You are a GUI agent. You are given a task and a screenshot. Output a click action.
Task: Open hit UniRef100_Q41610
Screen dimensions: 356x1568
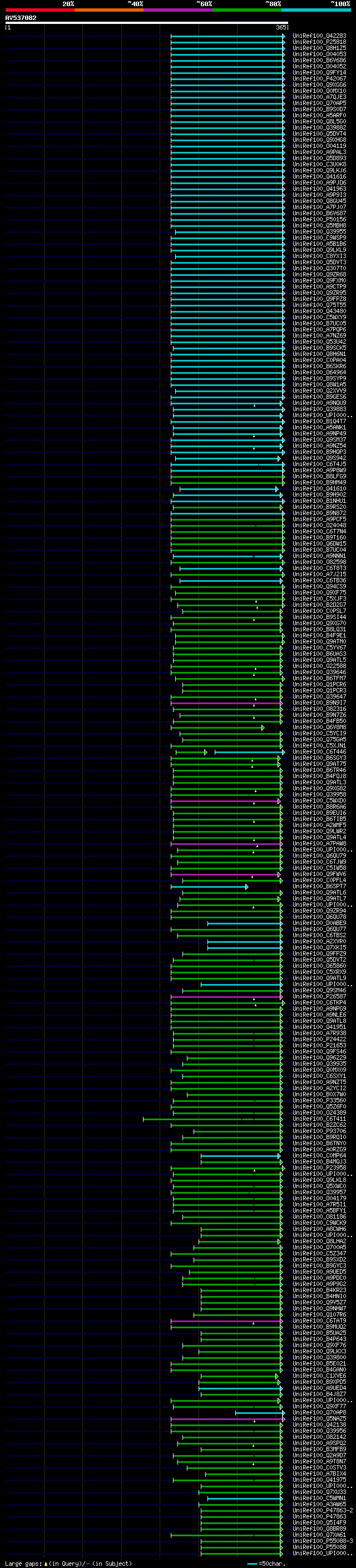point(319,489)
